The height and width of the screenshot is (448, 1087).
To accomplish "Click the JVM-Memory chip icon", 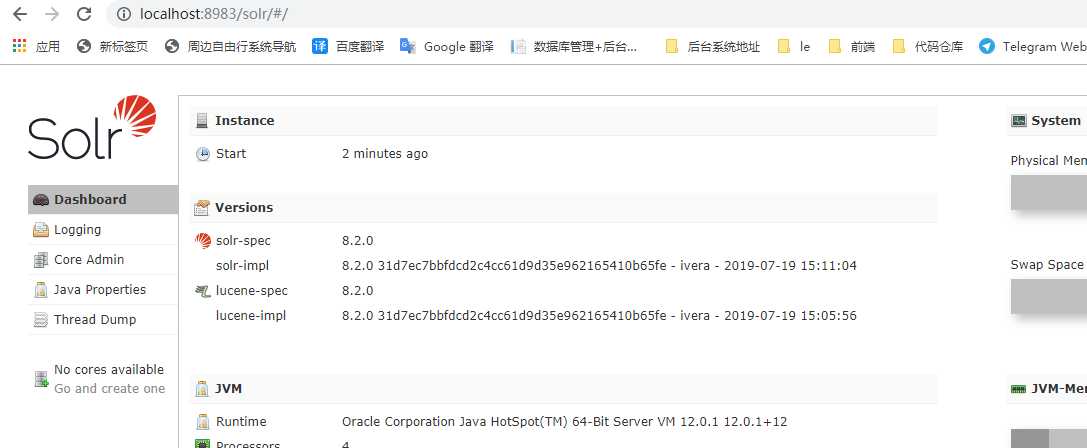I will pyautogui.click(x=1018, y=389).
